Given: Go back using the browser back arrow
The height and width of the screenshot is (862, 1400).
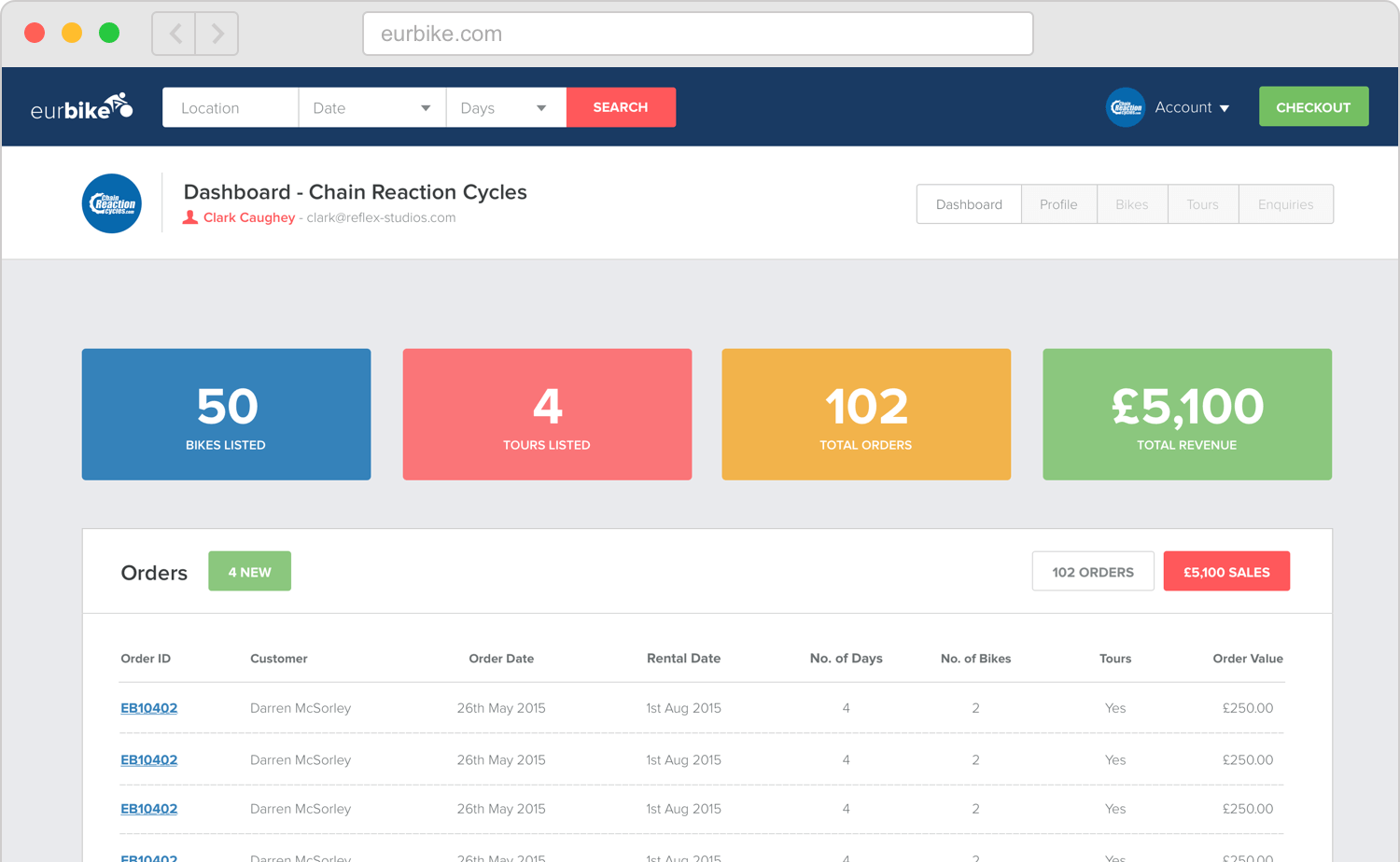Looking at the screenshot, I should pyautogui.click(x=175, y=34).
